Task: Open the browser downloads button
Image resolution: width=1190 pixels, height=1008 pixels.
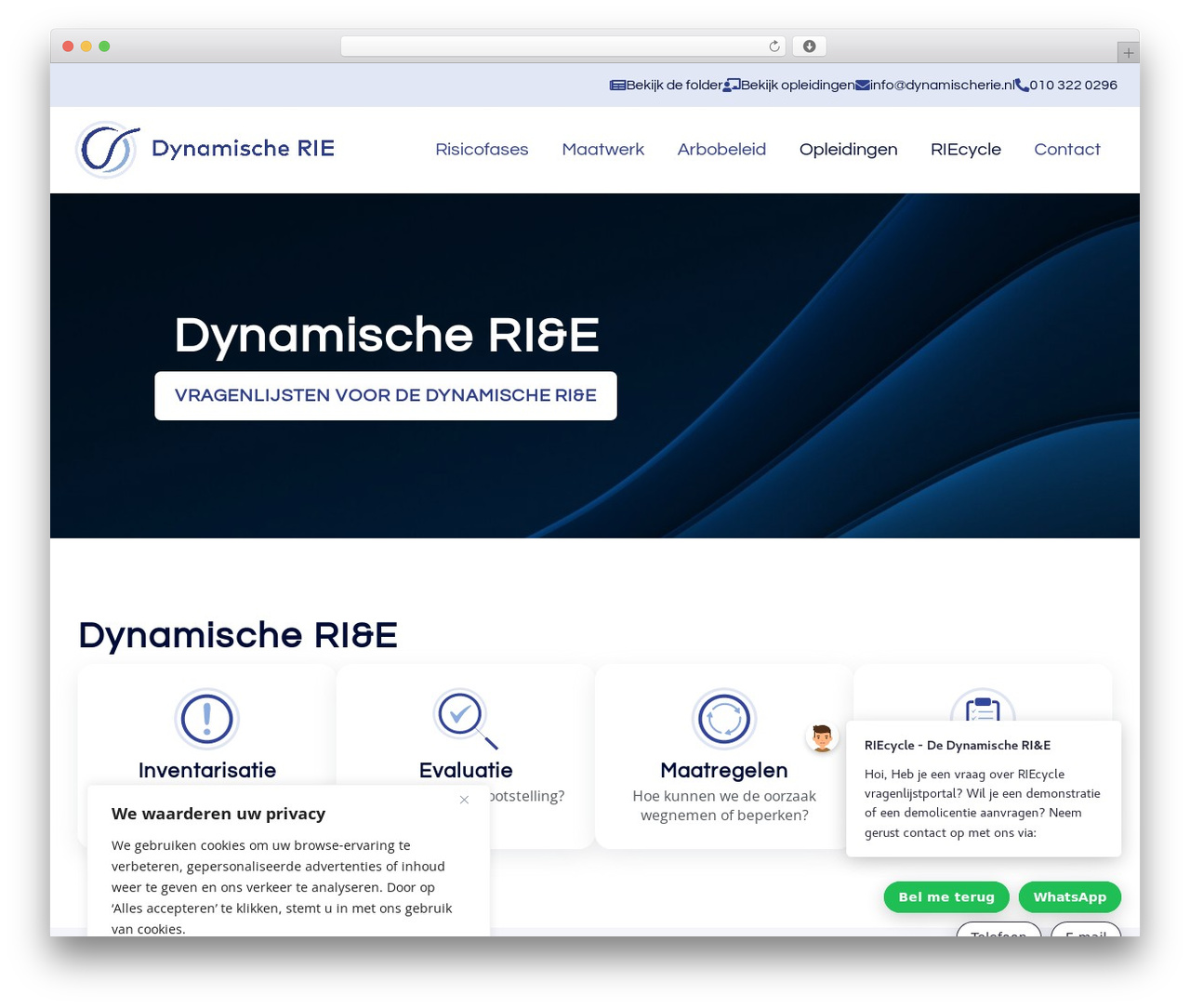Action: tap(810, 46)
